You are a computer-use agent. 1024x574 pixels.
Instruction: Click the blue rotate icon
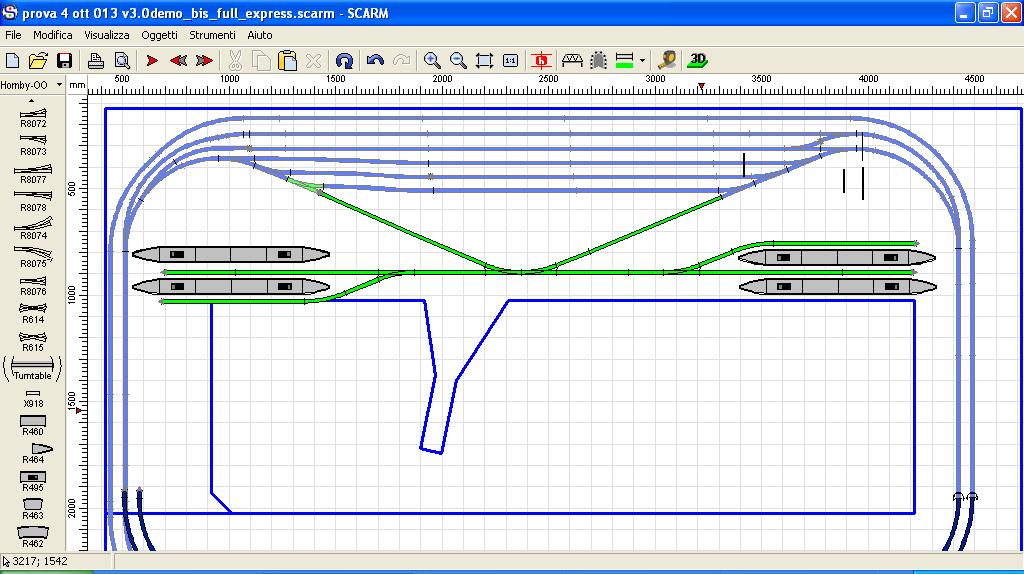click(344, 61)
